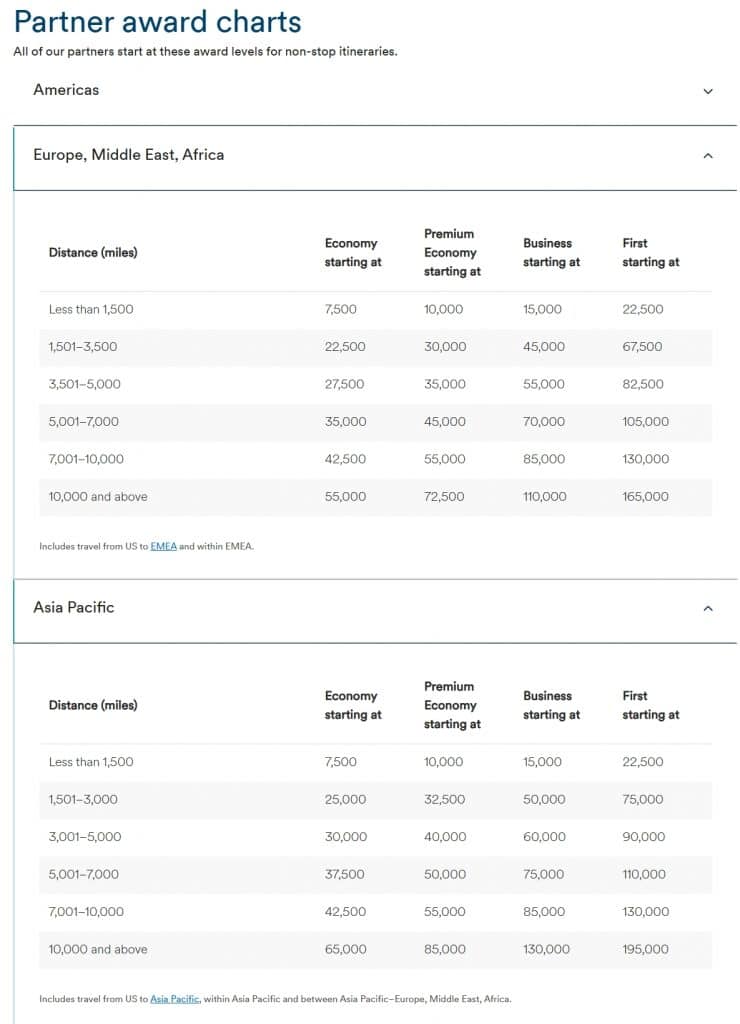Select the 1,501–3,000 distance row
The image size is (740, 1024).
[x=83, y=799]
